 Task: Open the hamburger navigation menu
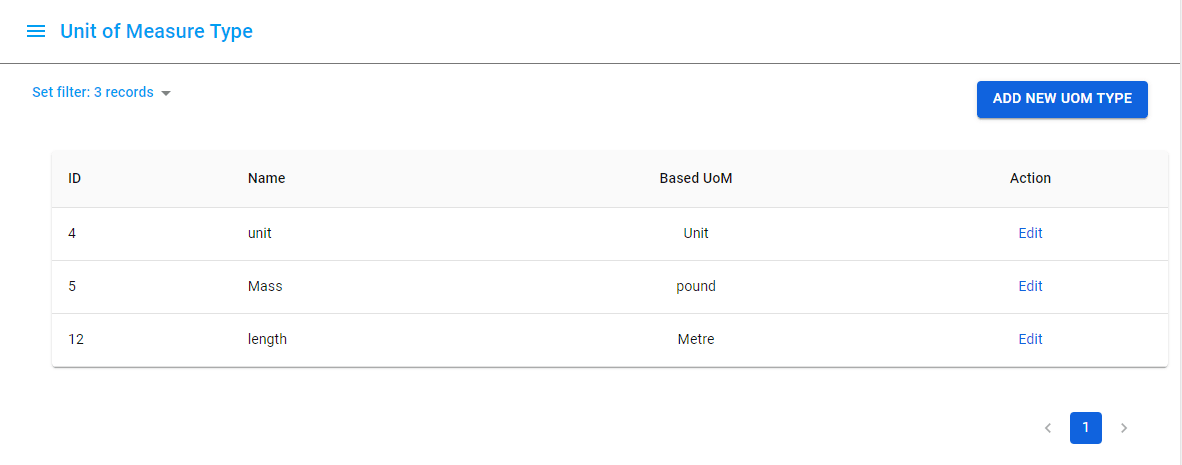point(36,31)
